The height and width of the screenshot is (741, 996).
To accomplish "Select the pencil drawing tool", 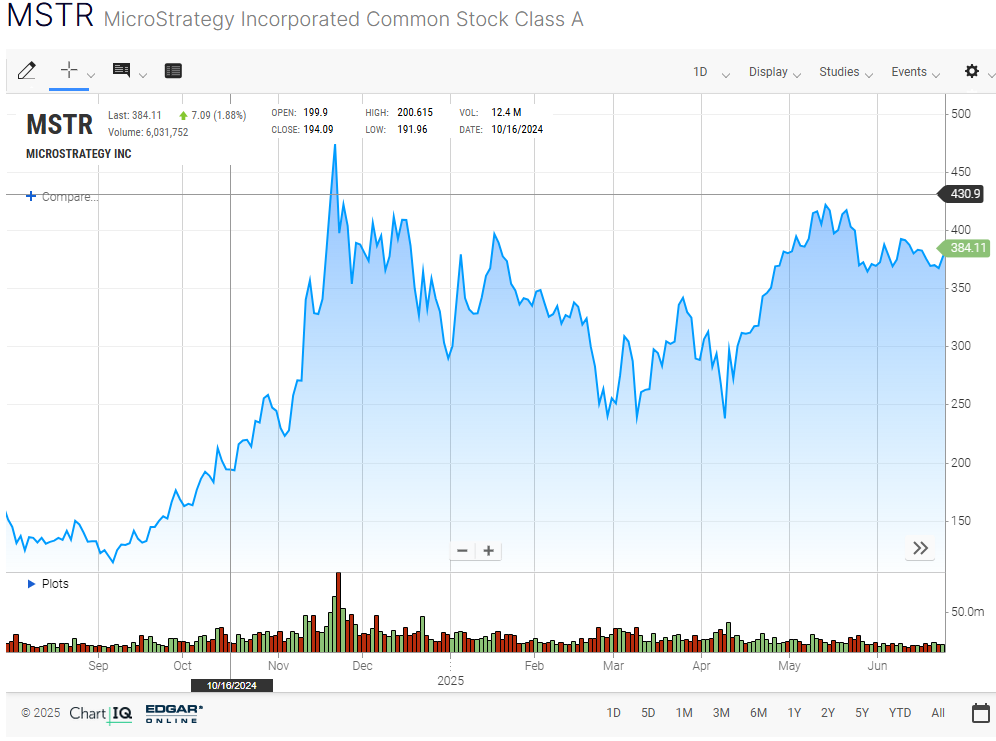I will click(27, 70).
